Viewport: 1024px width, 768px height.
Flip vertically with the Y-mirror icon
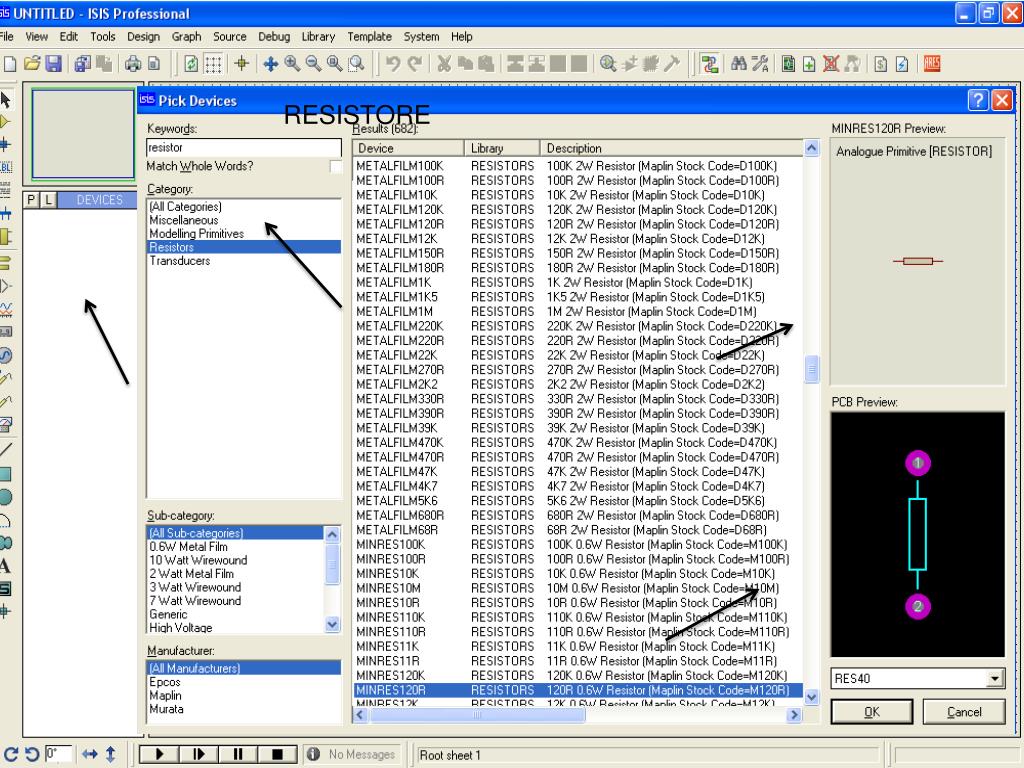[x=110, y=754]
